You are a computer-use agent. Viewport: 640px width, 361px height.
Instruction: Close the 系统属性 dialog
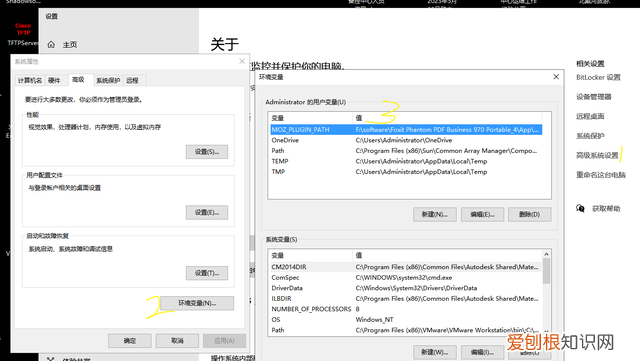[x=242, y=61]
